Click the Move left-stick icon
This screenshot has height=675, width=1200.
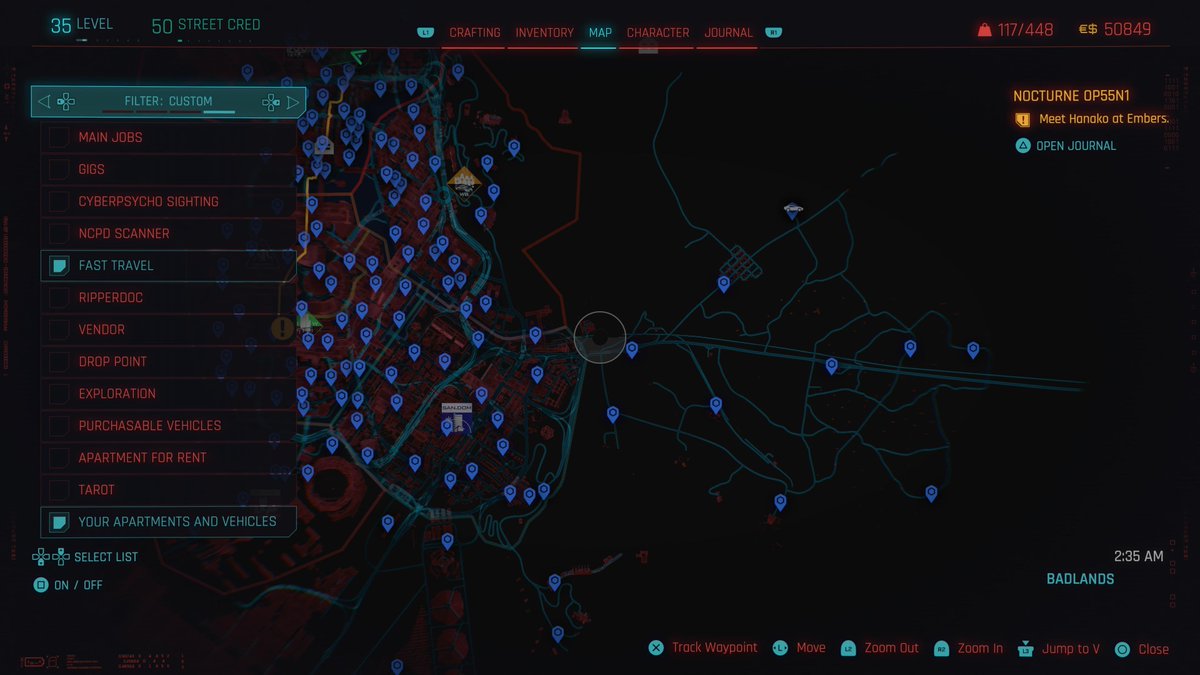780,648
